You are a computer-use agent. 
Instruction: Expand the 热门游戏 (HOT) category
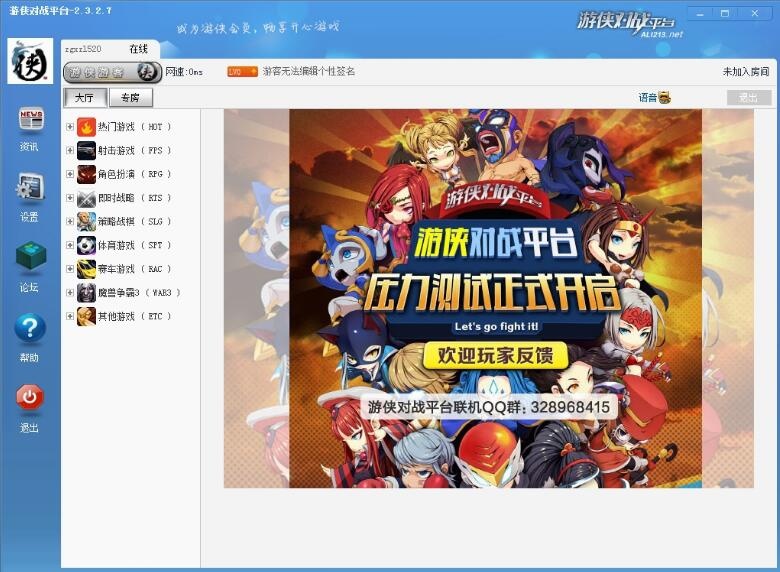69,127
